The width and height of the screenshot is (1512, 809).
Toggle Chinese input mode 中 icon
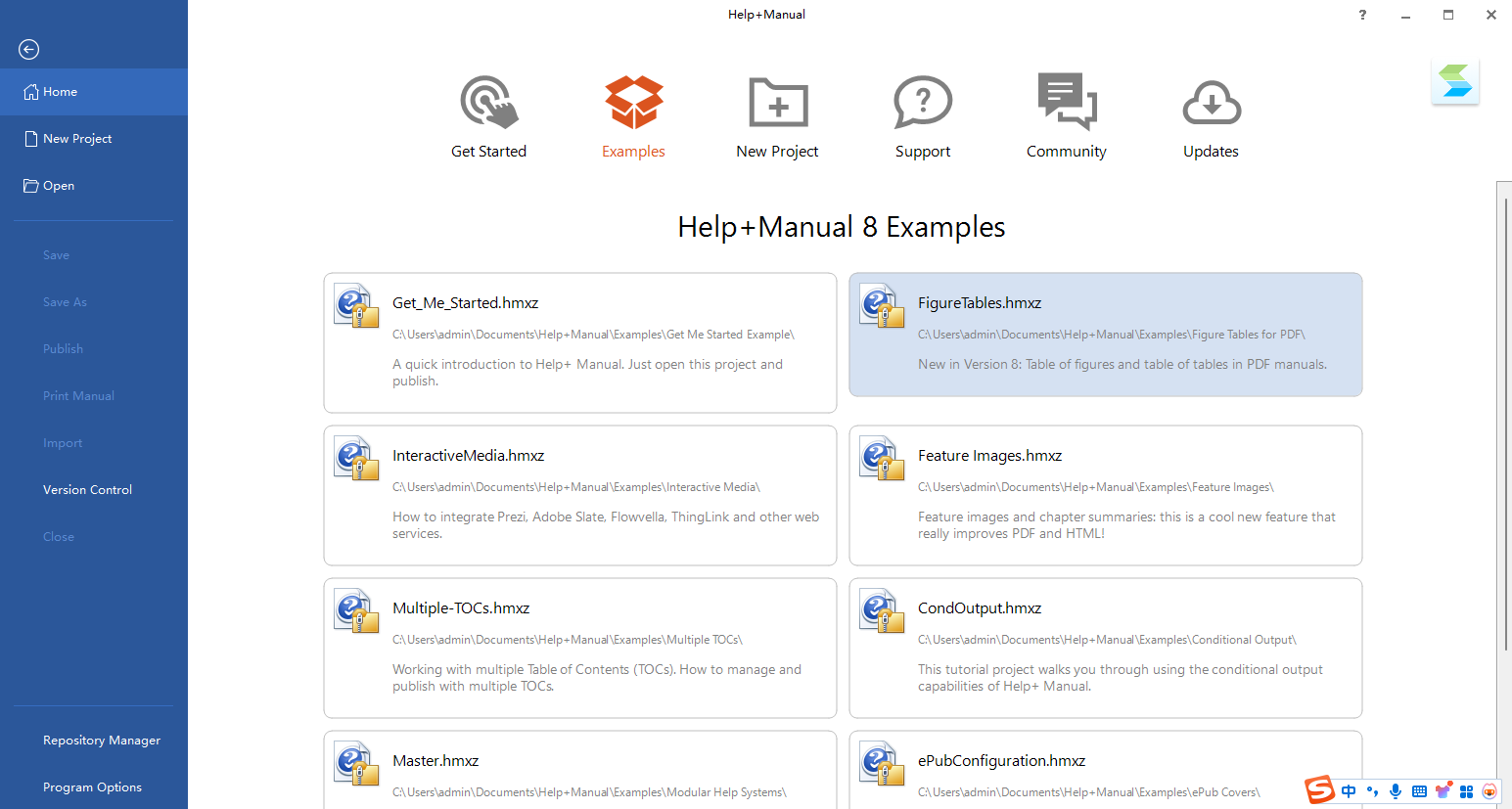tap(1349, 791)
